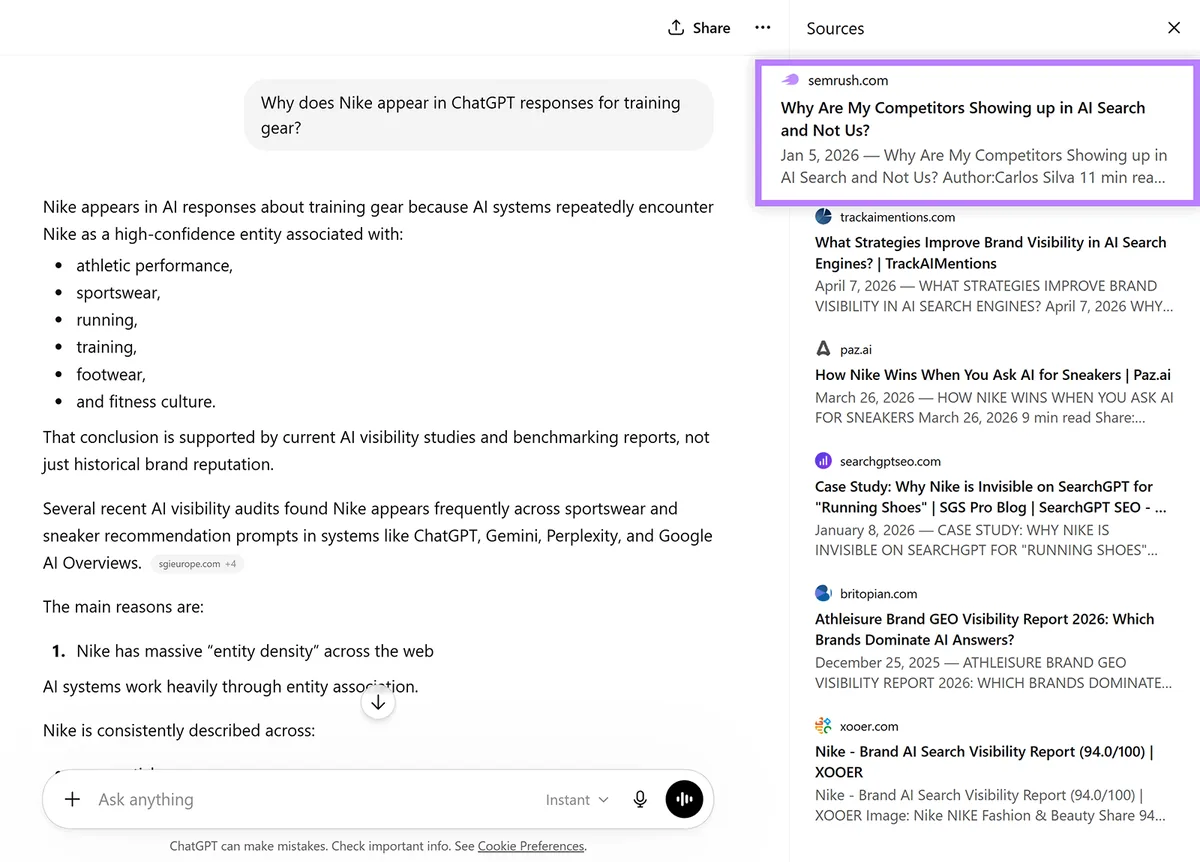
Task: Open the XOOER Nike visibility report
Action: pyautogui.click(x=984, y=762)
